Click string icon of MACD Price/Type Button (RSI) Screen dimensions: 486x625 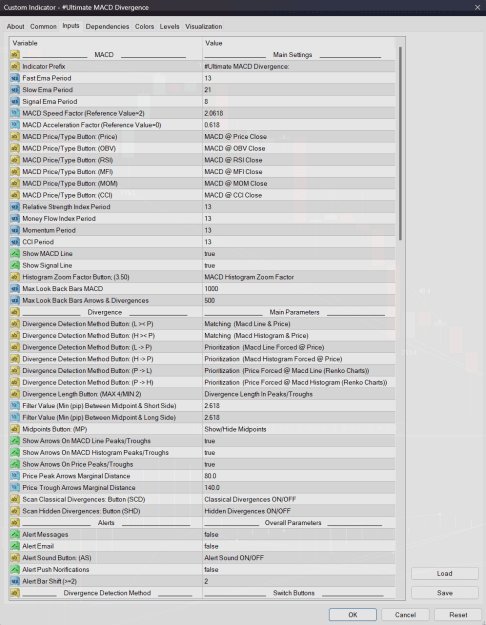point(15,160)
